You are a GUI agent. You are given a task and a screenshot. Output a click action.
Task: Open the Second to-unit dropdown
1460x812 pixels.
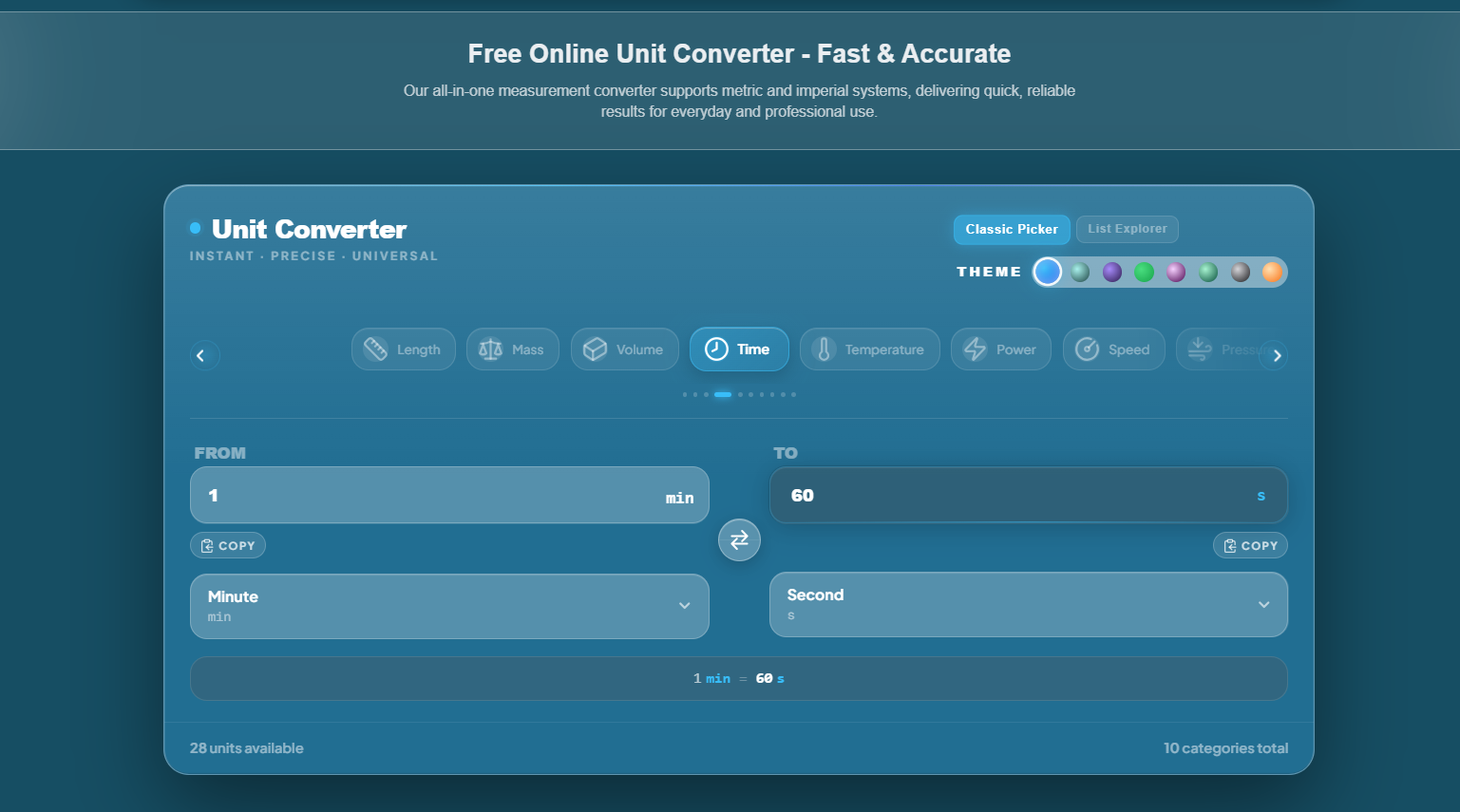(1029, 604)
